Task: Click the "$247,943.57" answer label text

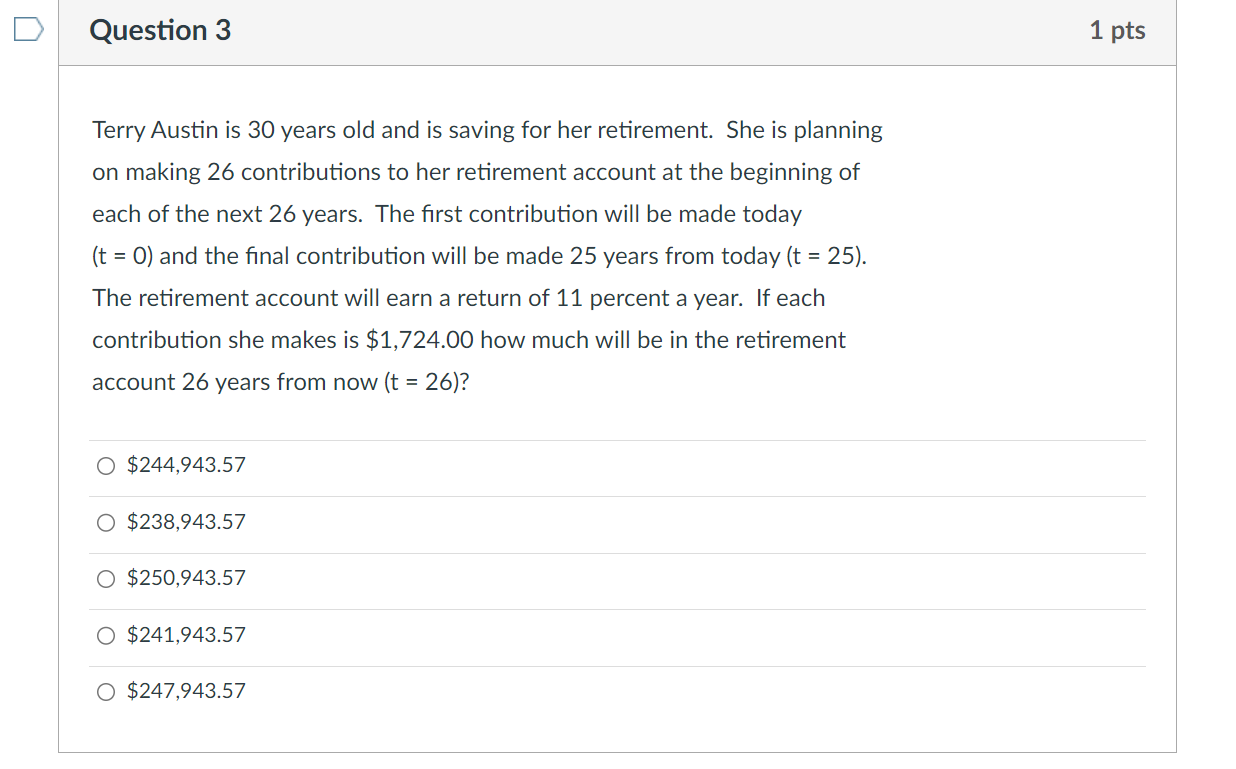Action: 186,692
